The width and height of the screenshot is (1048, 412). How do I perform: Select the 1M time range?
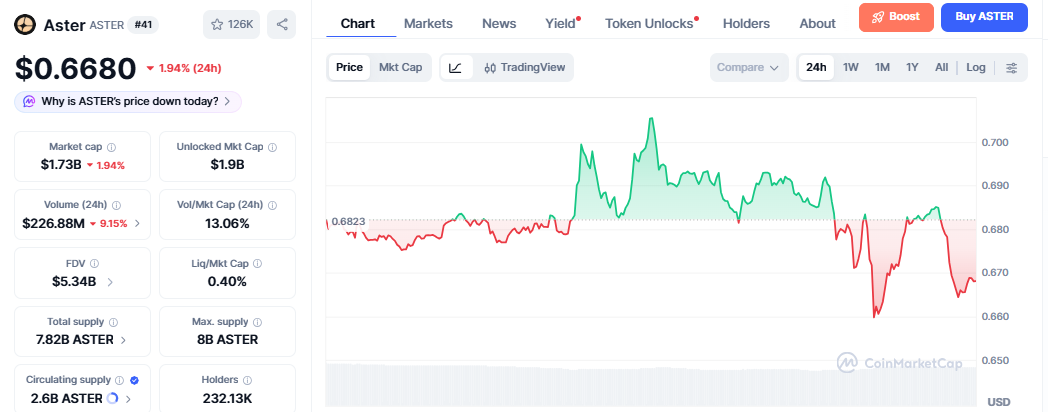[x=882, y=68]
